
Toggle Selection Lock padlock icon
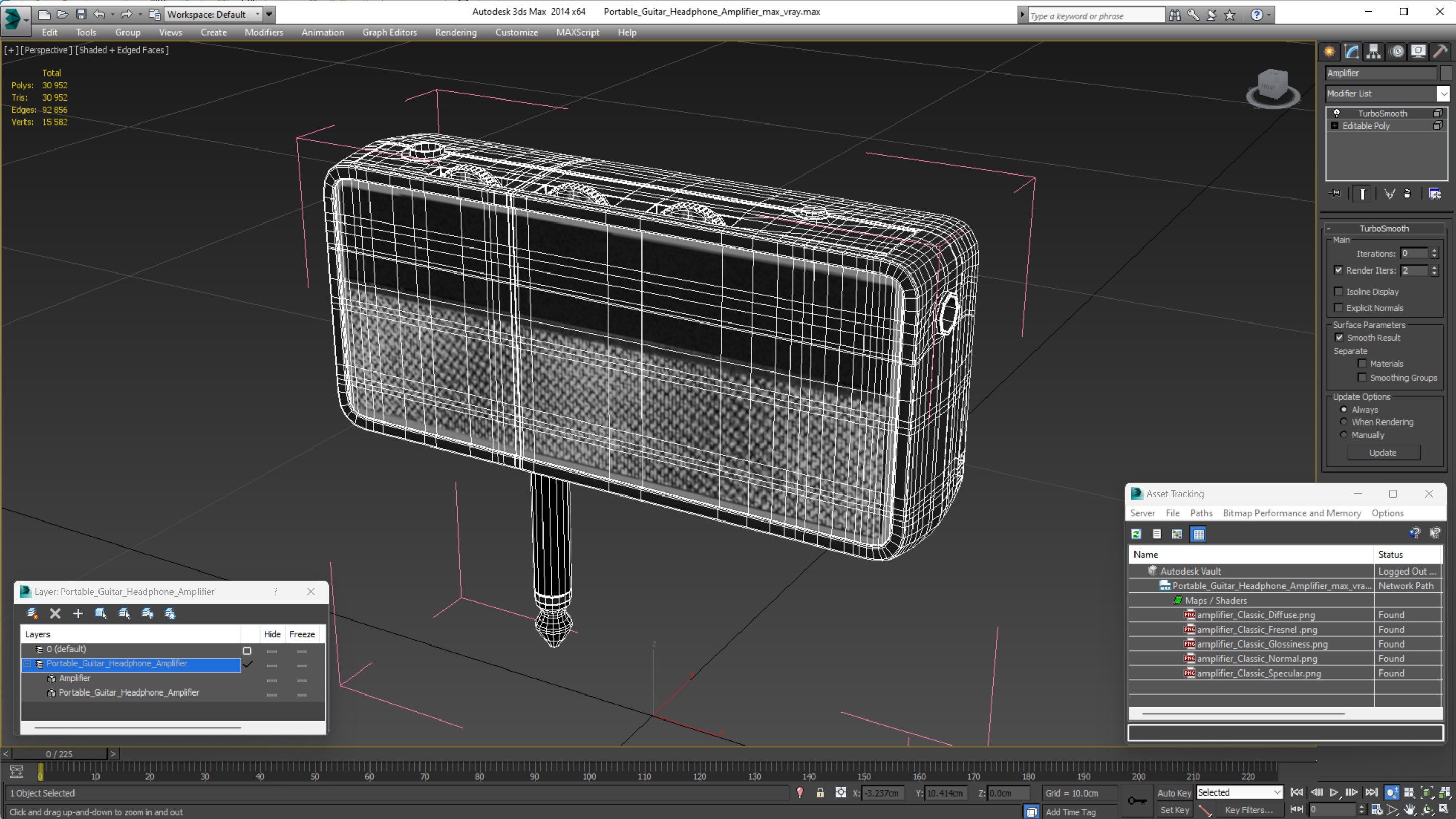pyautogui.click(x=820, y=792)
